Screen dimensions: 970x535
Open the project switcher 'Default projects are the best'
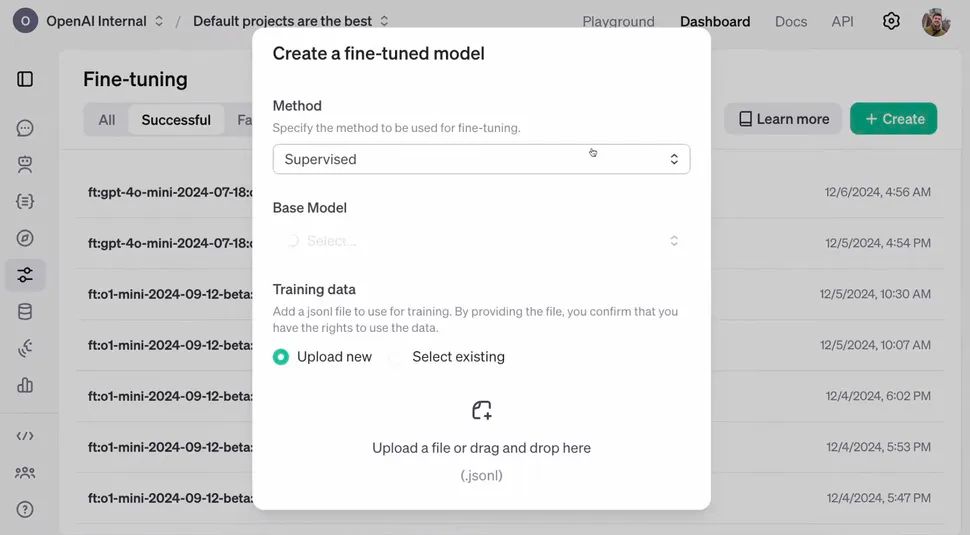[x=290, y=21]
